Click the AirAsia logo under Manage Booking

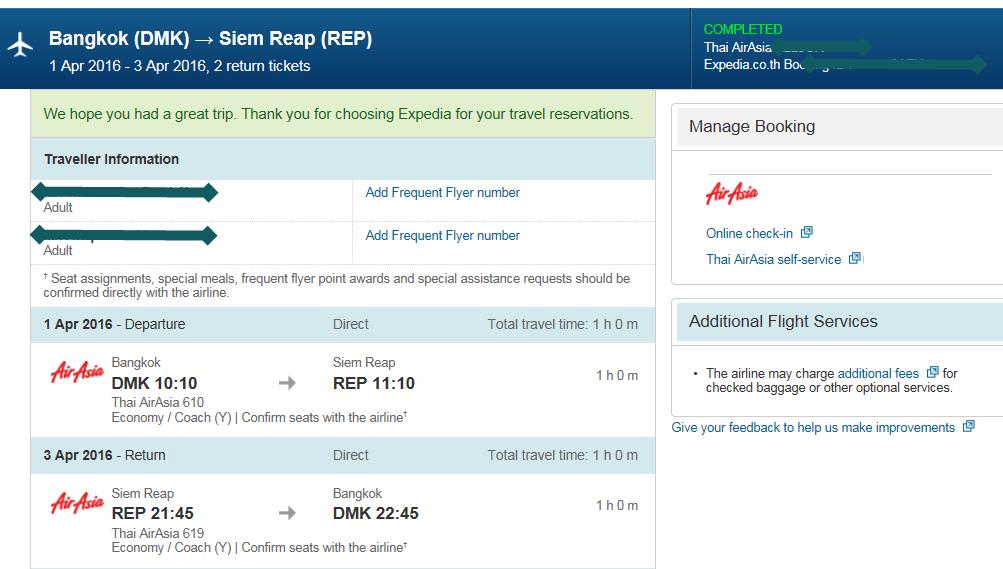pos(732,193)
